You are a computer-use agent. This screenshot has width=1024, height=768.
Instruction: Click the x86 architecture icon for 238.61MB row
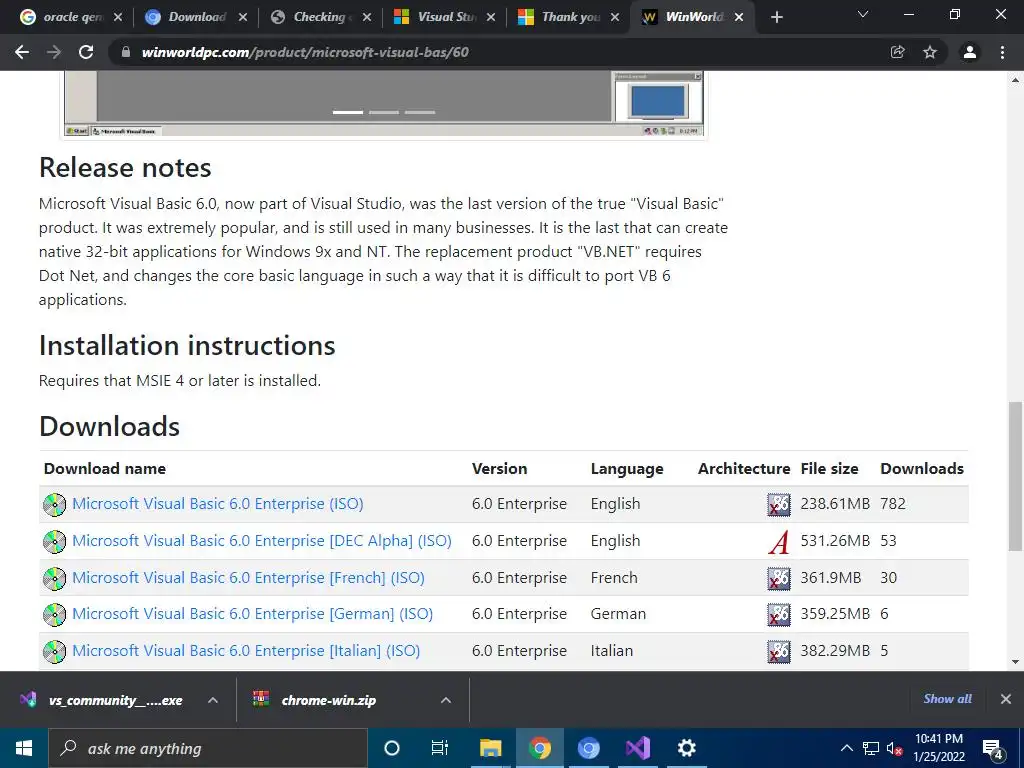pos(778,505)
